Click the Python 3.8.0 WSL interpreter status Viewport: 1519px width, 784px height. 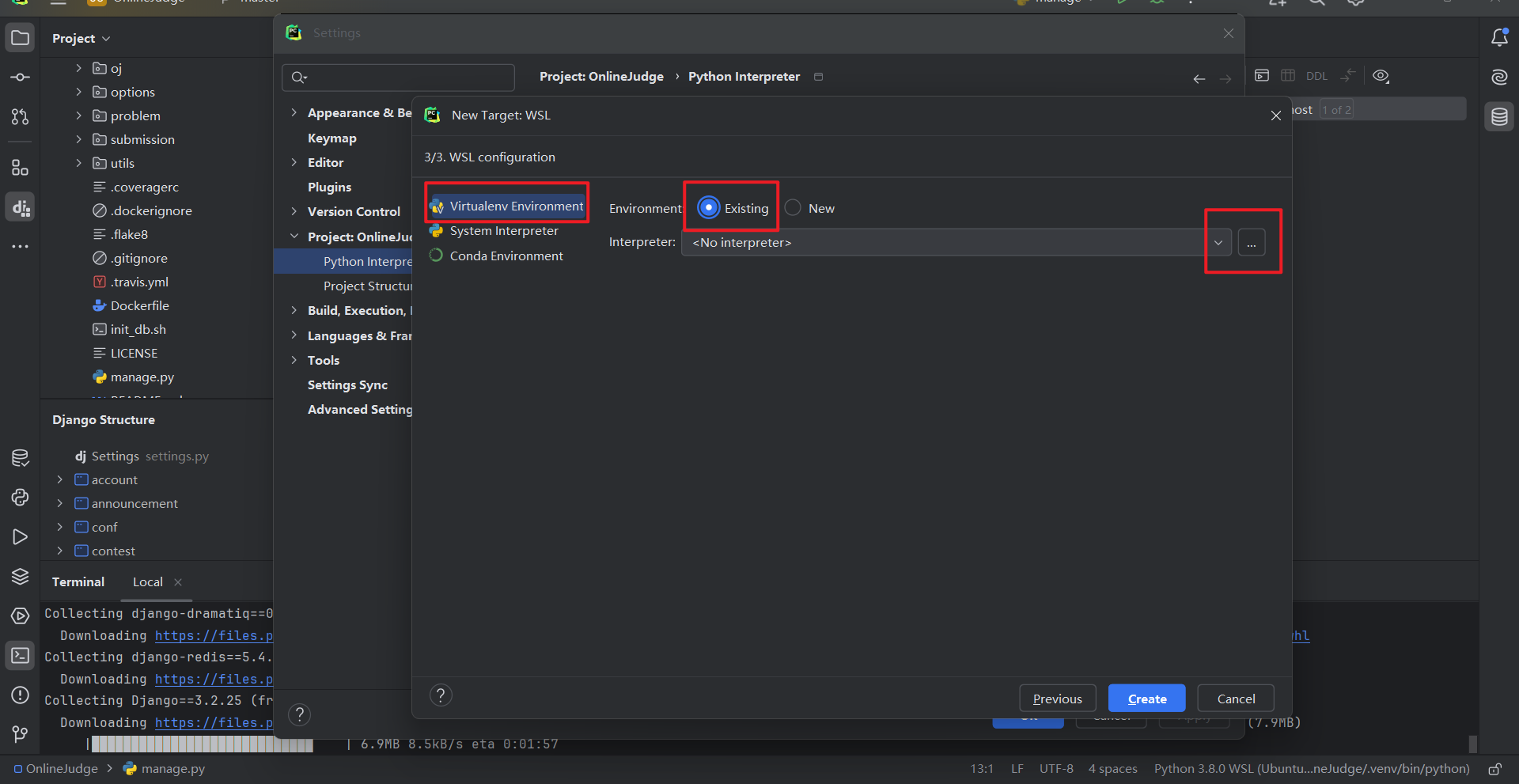click(x=1311, y=769)
